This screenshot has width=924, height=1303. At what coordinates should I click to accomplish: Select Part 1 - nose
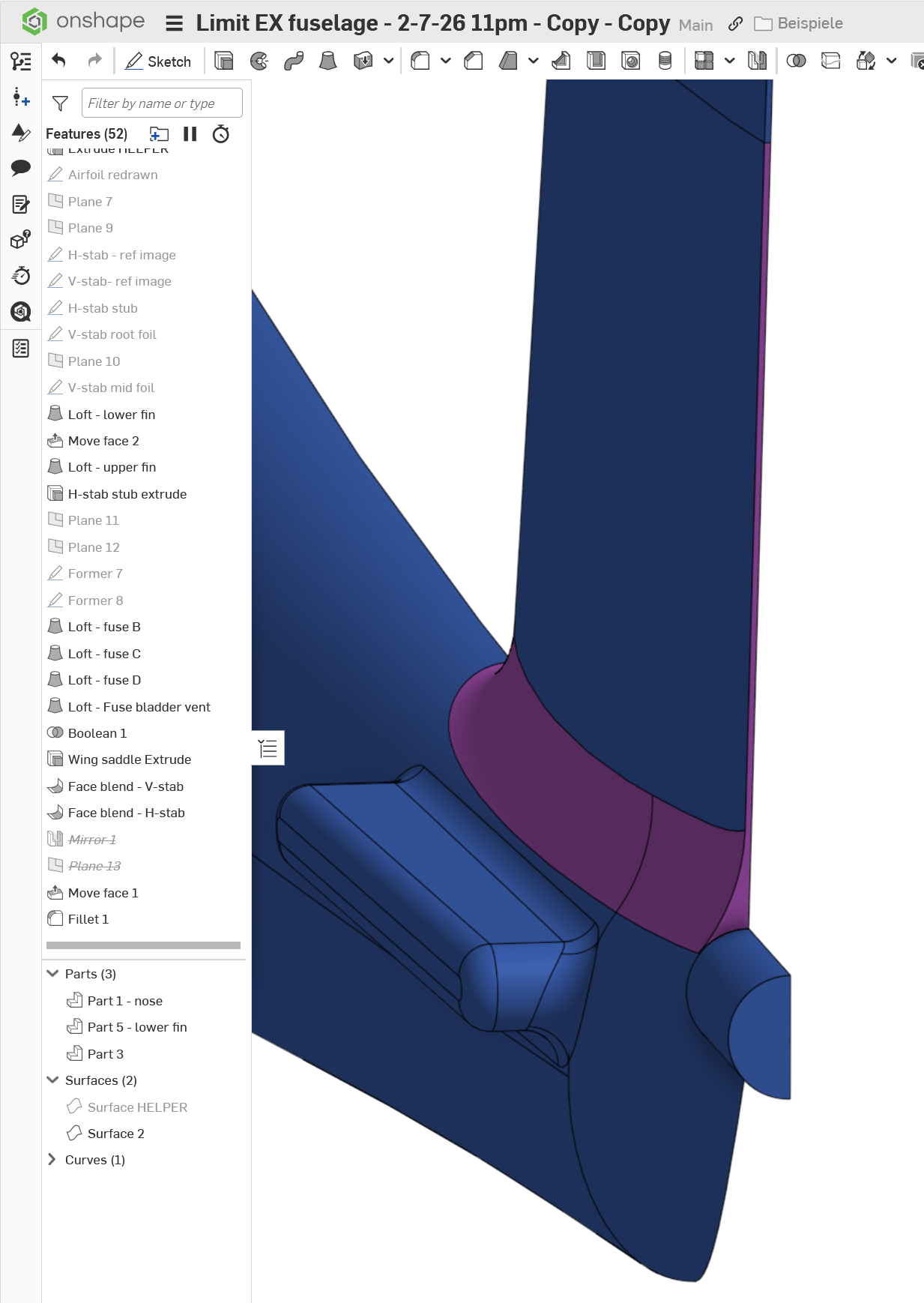[x=125, y=1001]
